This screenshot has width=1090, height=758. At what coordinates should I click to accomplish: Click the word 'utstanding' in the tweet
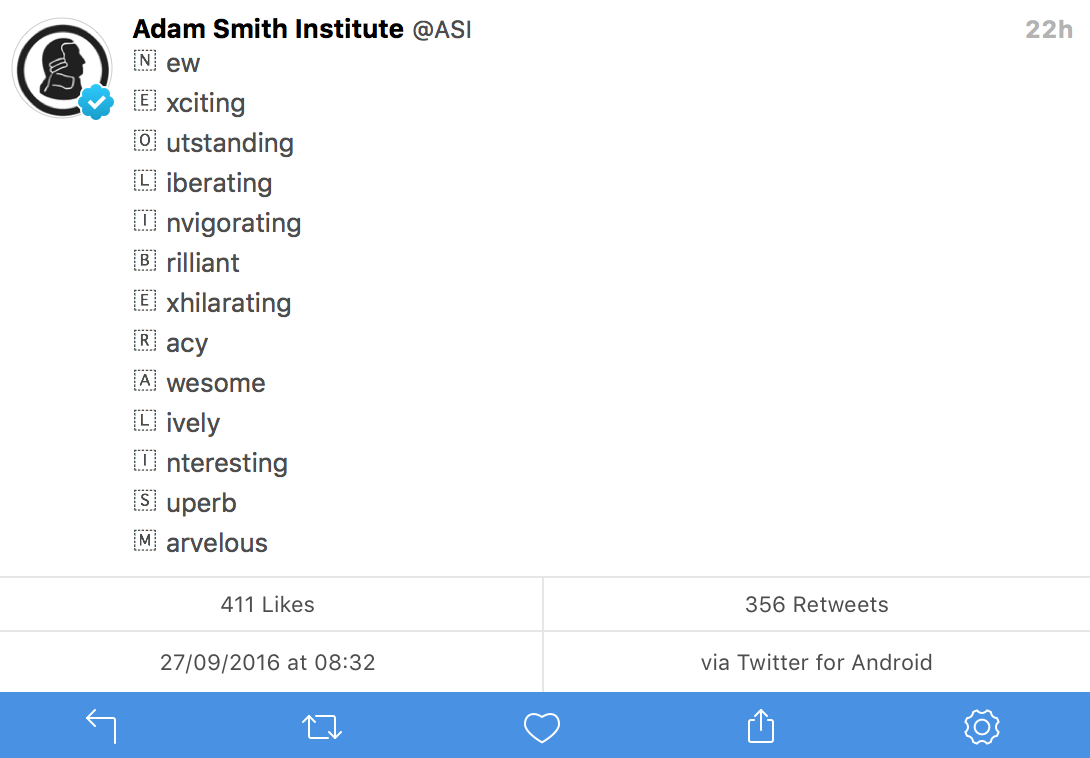[230, 143]
